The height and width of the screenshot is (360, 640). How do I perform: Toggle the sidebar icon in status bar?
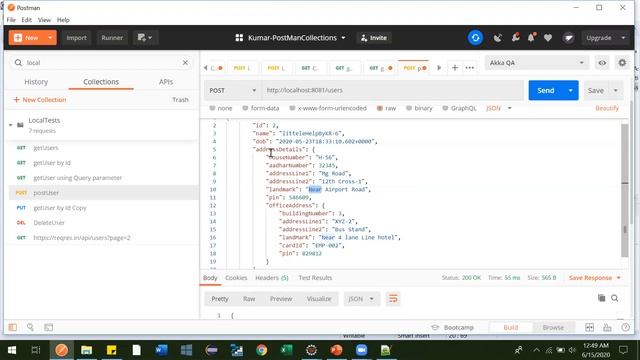coord(13,327)
